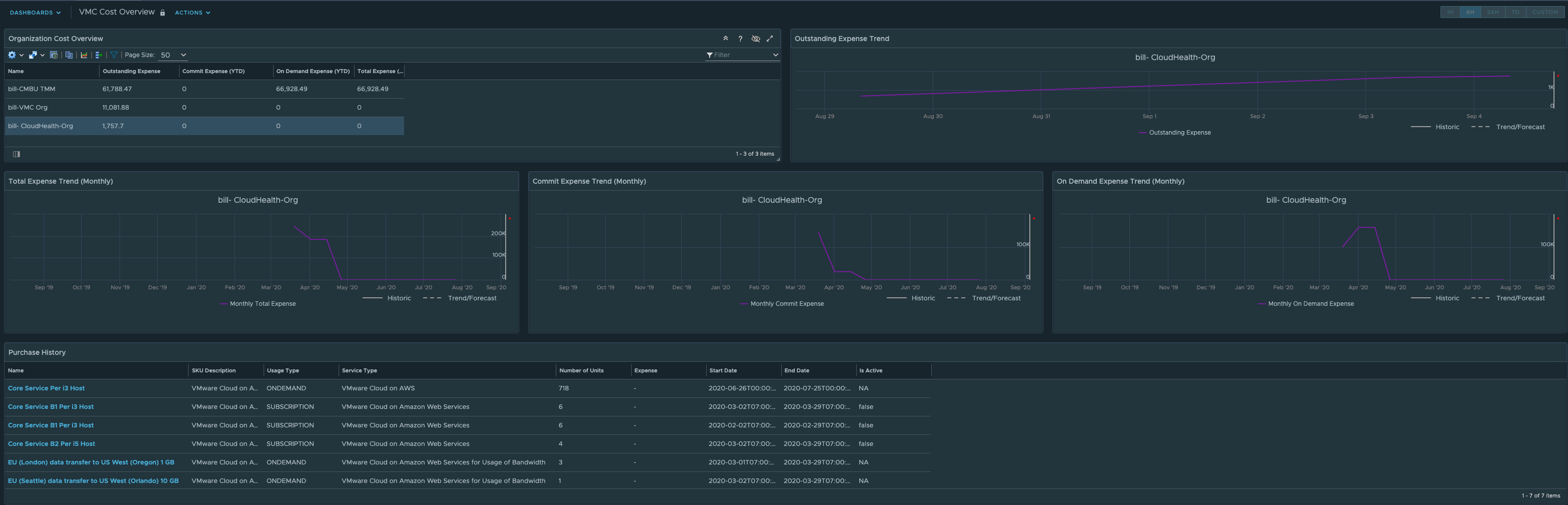Toggle the hide toolbar eye icon

pyautogui.click(x=755, y=39)
